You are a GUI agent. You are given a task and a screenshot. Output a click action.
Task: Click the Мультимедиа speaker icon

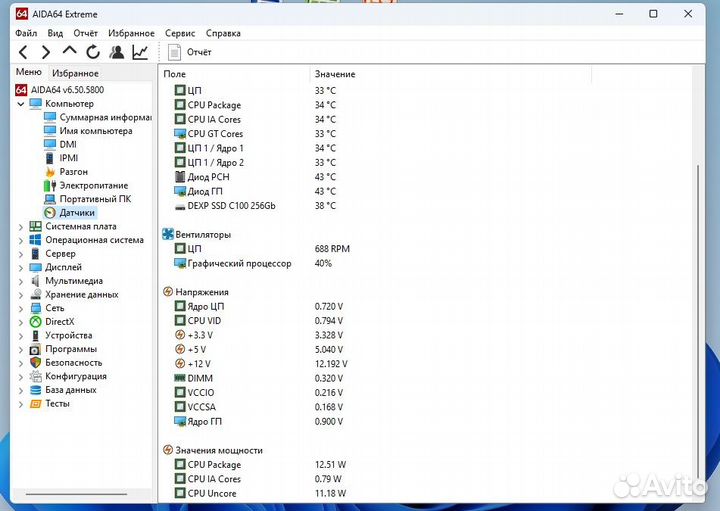click(x=35, y=281)
